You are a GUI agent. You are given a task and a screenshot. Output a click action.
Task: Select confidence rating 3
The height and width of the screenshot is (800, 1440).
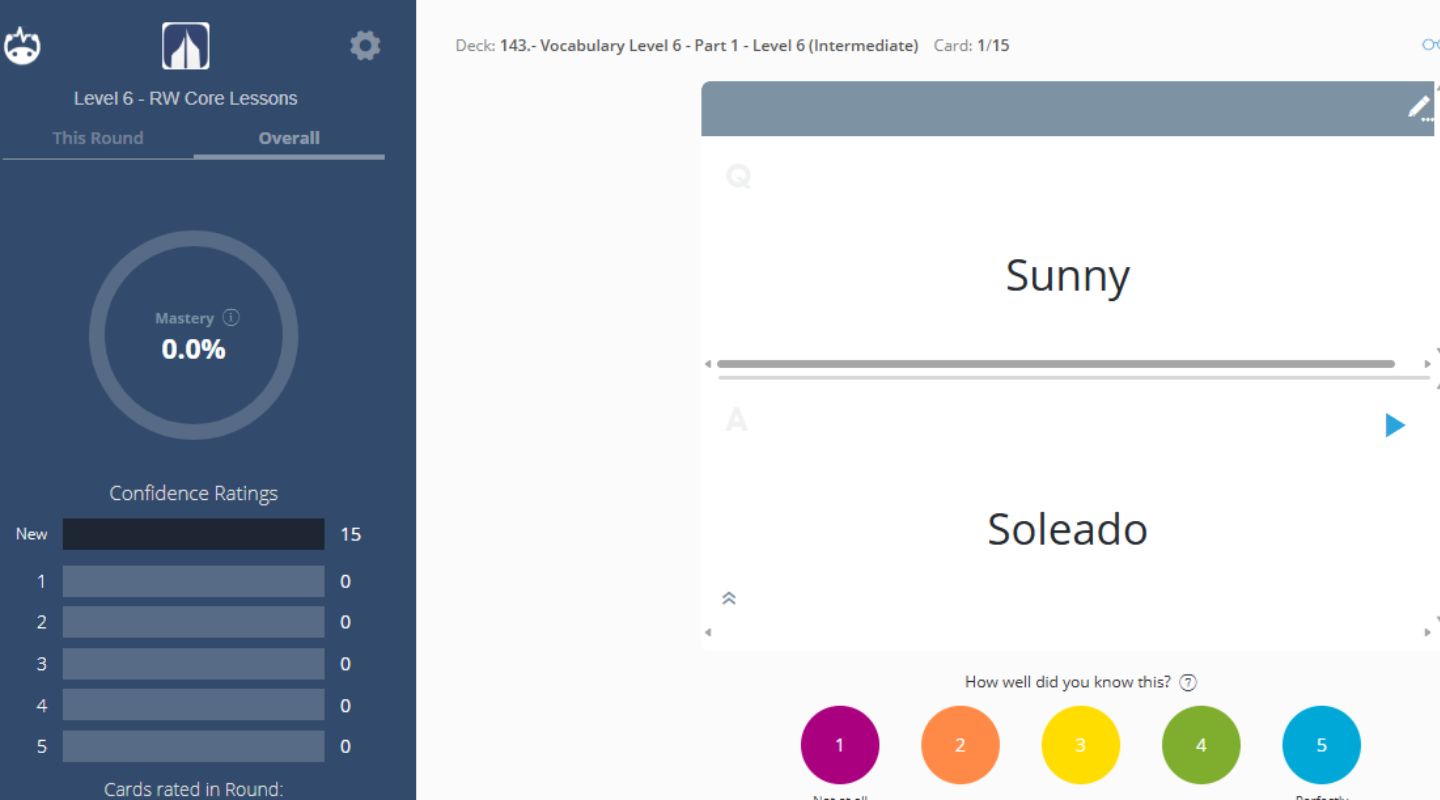[1080, 744]
